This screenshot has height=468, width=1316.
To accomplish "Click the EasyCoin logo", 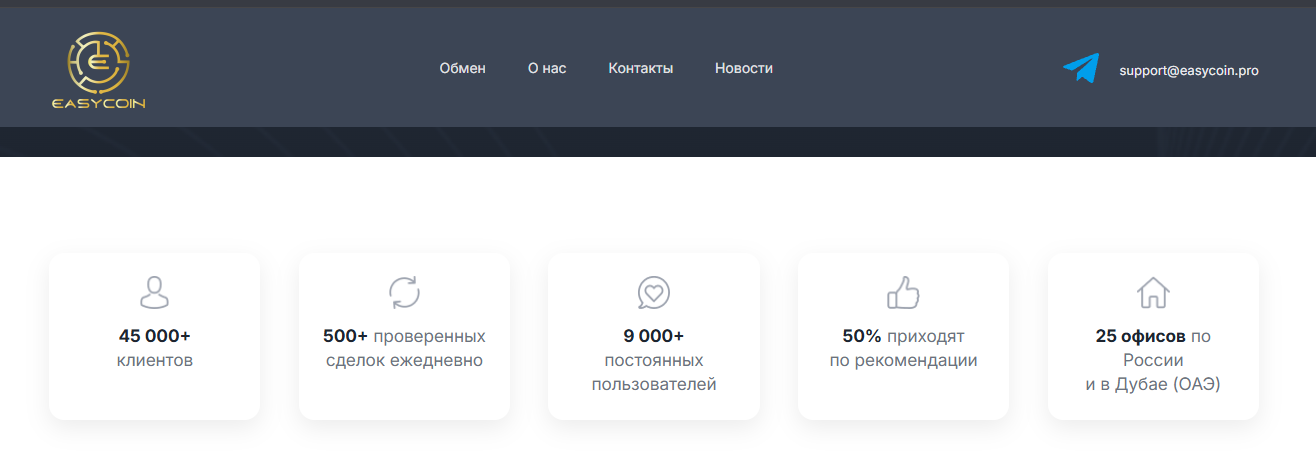I will click(x=99, y=70).
